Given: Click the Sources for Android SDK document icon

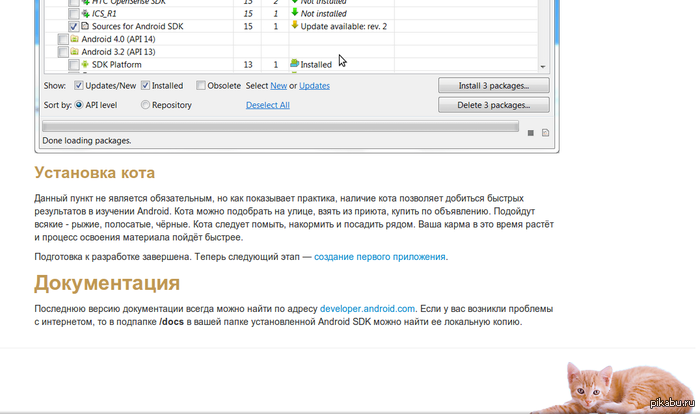Looking at the screenshot, I should (85, 26).
